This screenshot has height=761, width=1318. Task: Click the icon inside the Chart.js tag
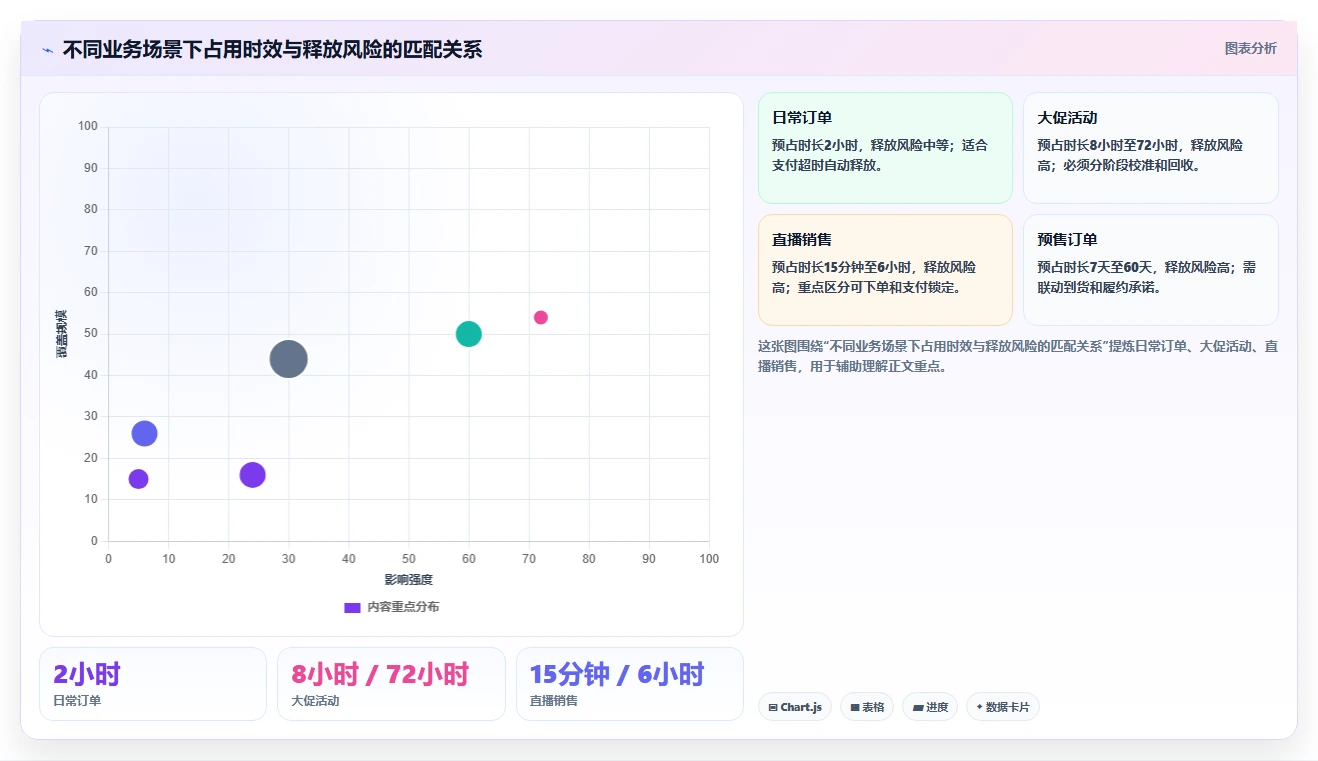coord(773,707)
